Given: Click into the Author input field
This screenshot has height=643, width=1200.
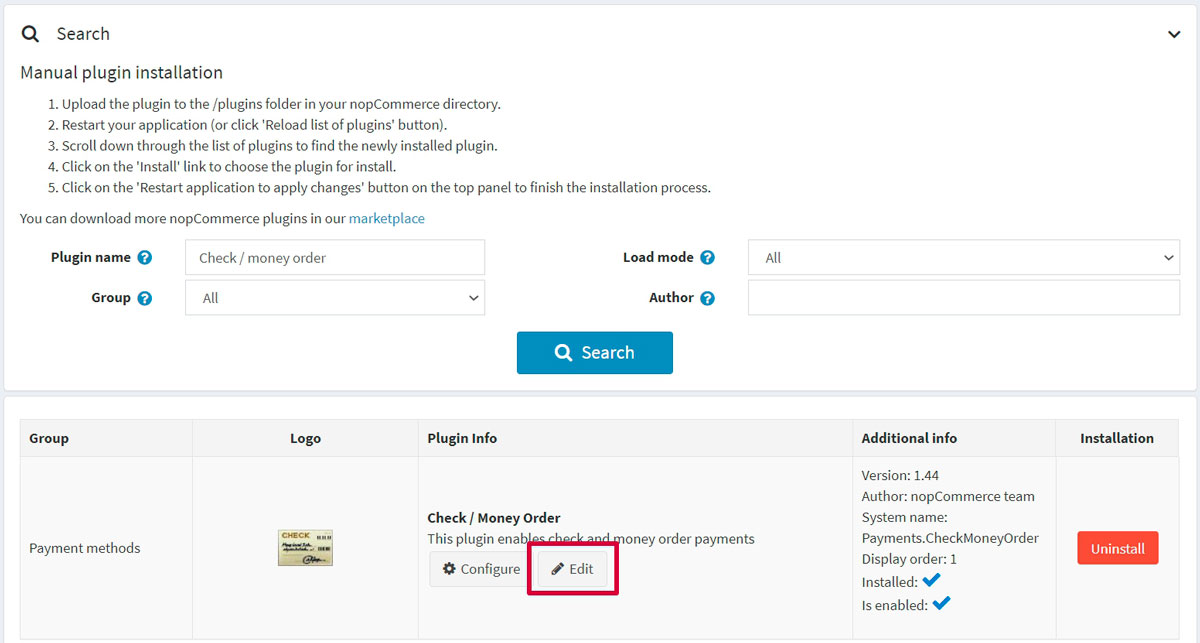Looking at the screenshot, I should (x=964, y=298).
